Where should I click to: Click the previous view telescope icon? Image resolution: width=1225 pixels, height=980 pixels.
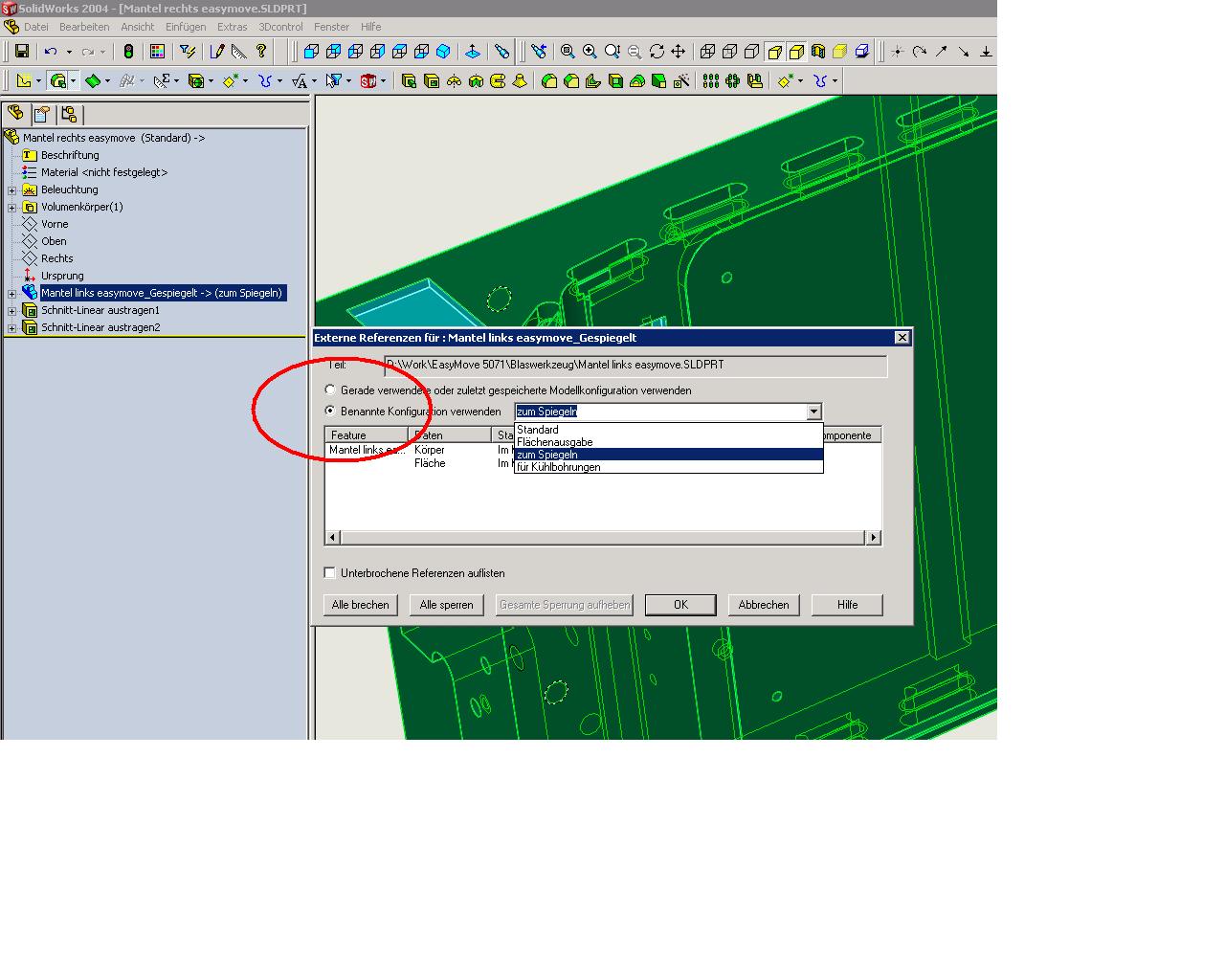point(539,52)
